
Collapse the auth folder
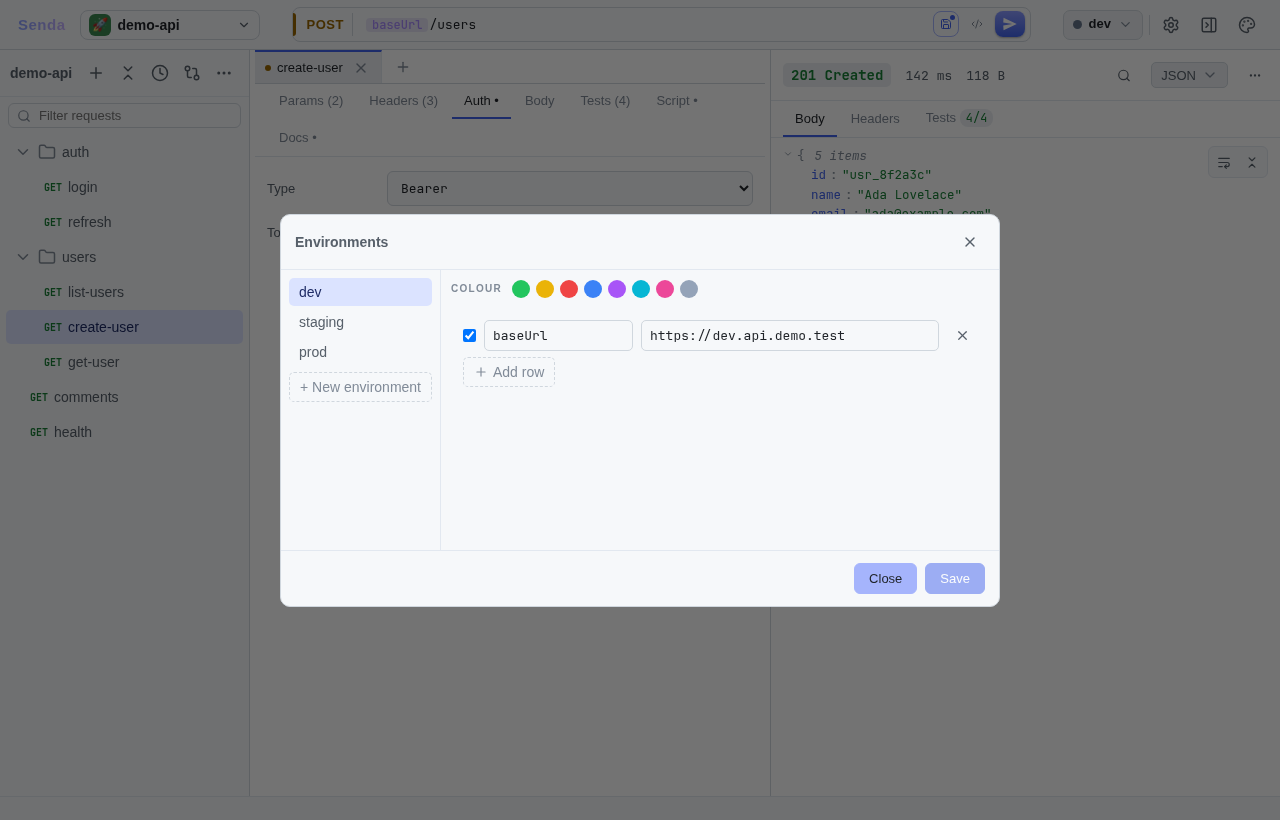point(23,152)
